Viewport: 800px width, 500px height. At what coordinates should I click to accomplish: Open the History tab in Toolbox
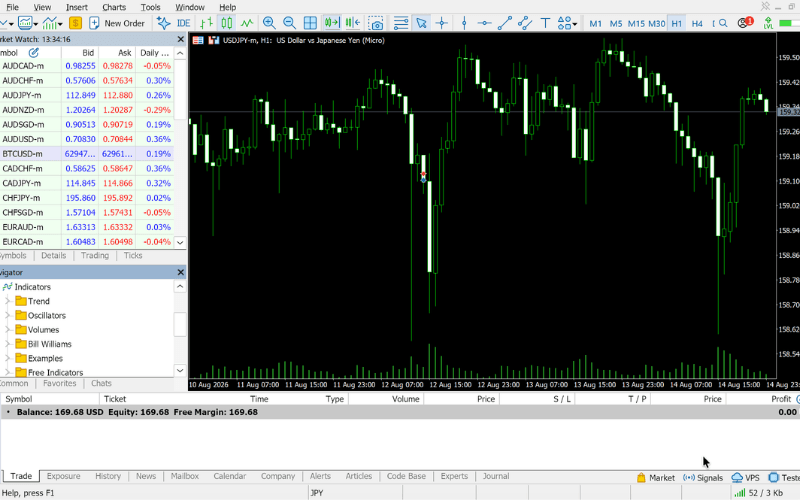[x=108, y=476]
